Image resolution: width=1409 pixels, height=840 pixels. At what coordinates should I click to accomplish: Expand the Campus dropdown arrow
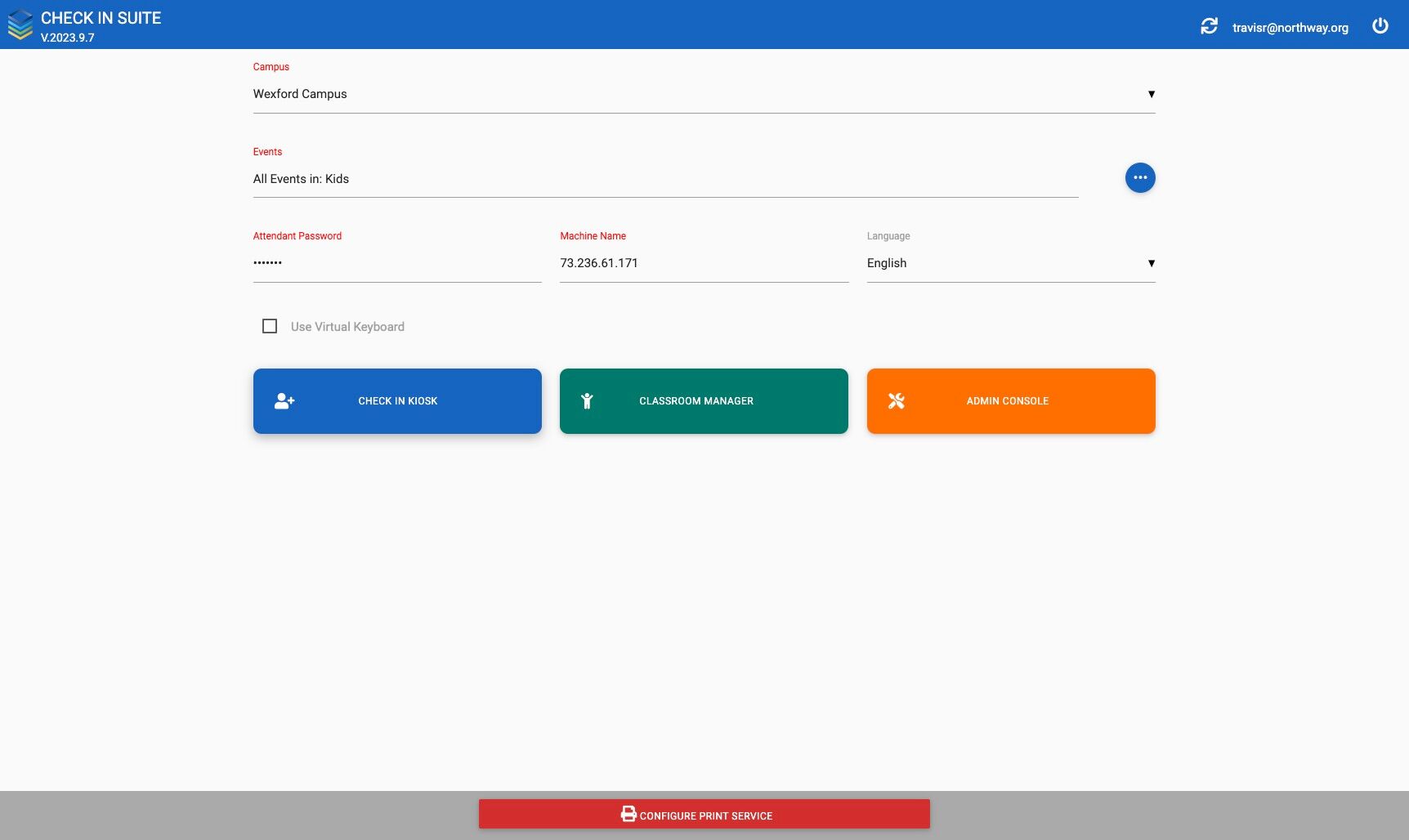tap(1151, 94)
